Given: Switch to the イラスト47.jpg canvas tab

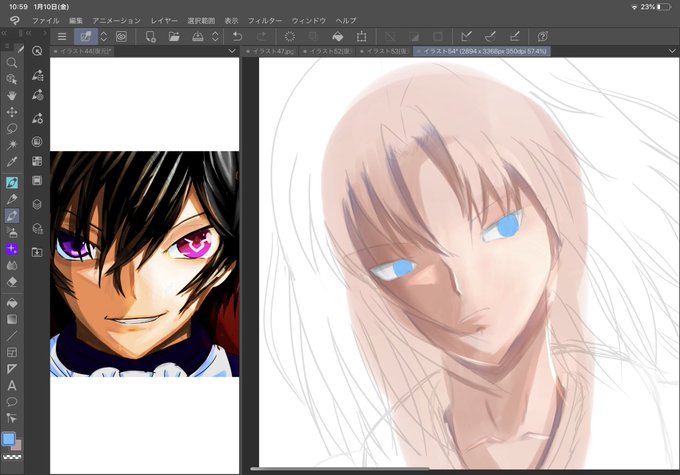Looking at the screenshot, I should click(270, 51).
